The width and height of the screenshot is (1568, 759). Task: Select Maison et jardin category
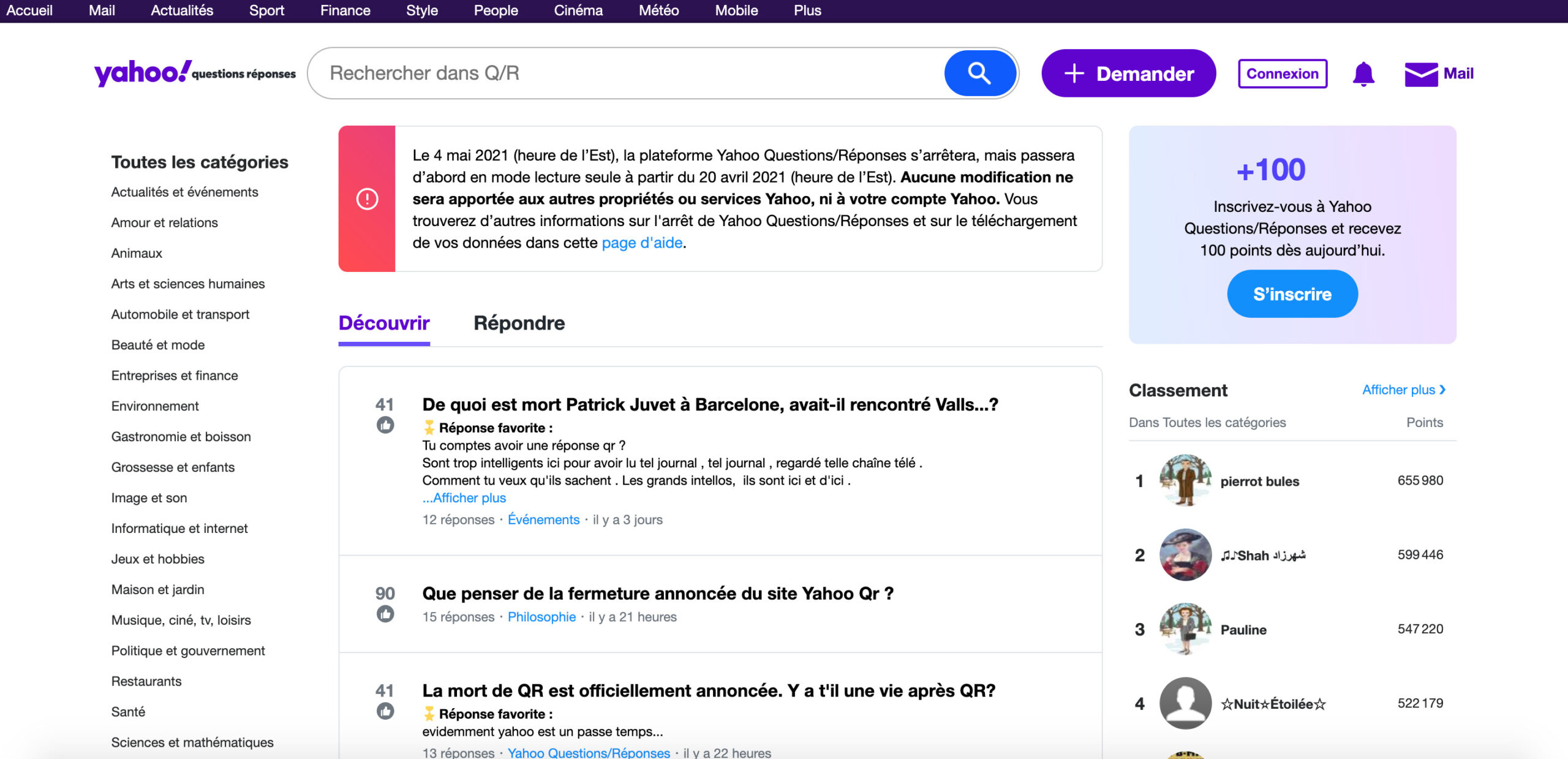(x=157, y=590)
